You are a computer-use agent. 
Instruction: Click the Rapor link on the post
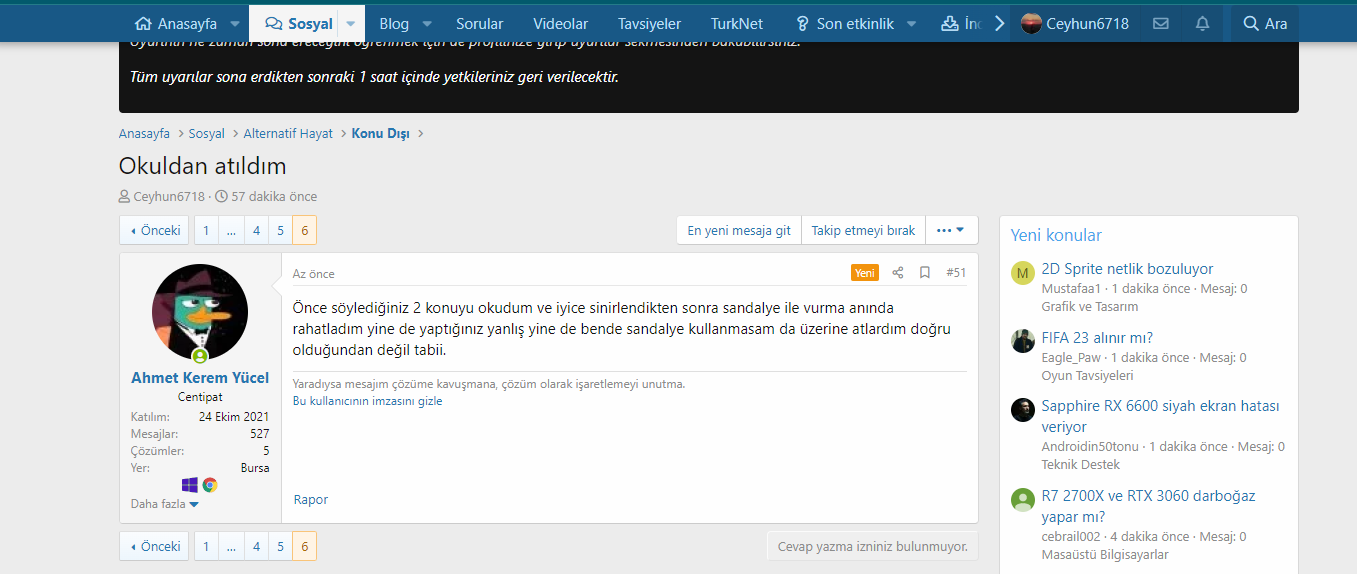pyautogui.click(x=310, y=499)
